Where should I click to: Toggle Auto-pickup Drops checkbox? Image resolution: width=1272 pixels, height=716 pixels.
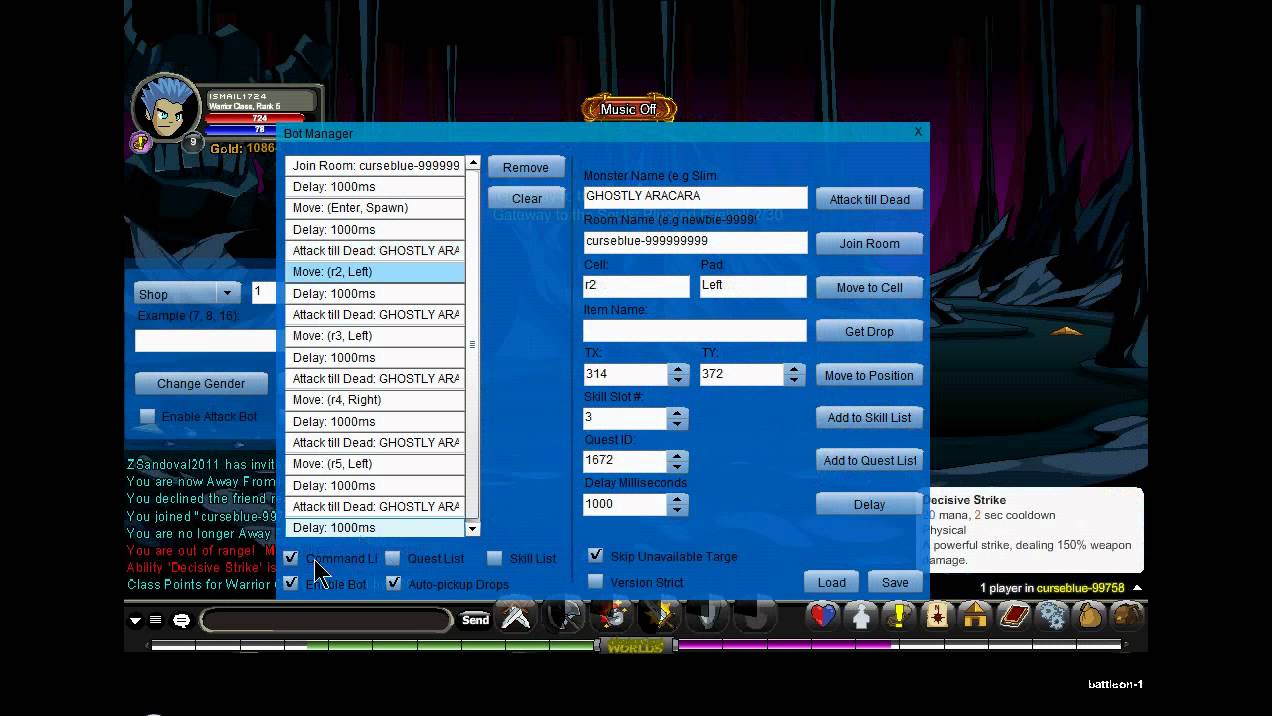coord(394,583)
